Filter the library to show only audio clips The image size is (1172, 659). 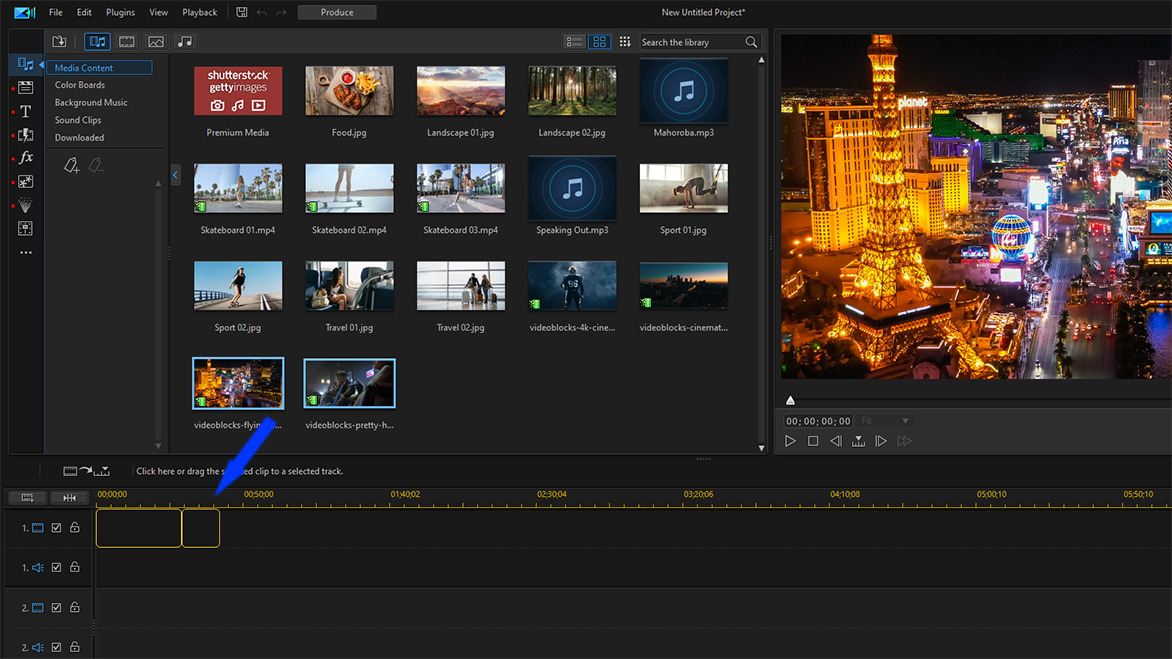pos(184,41)
